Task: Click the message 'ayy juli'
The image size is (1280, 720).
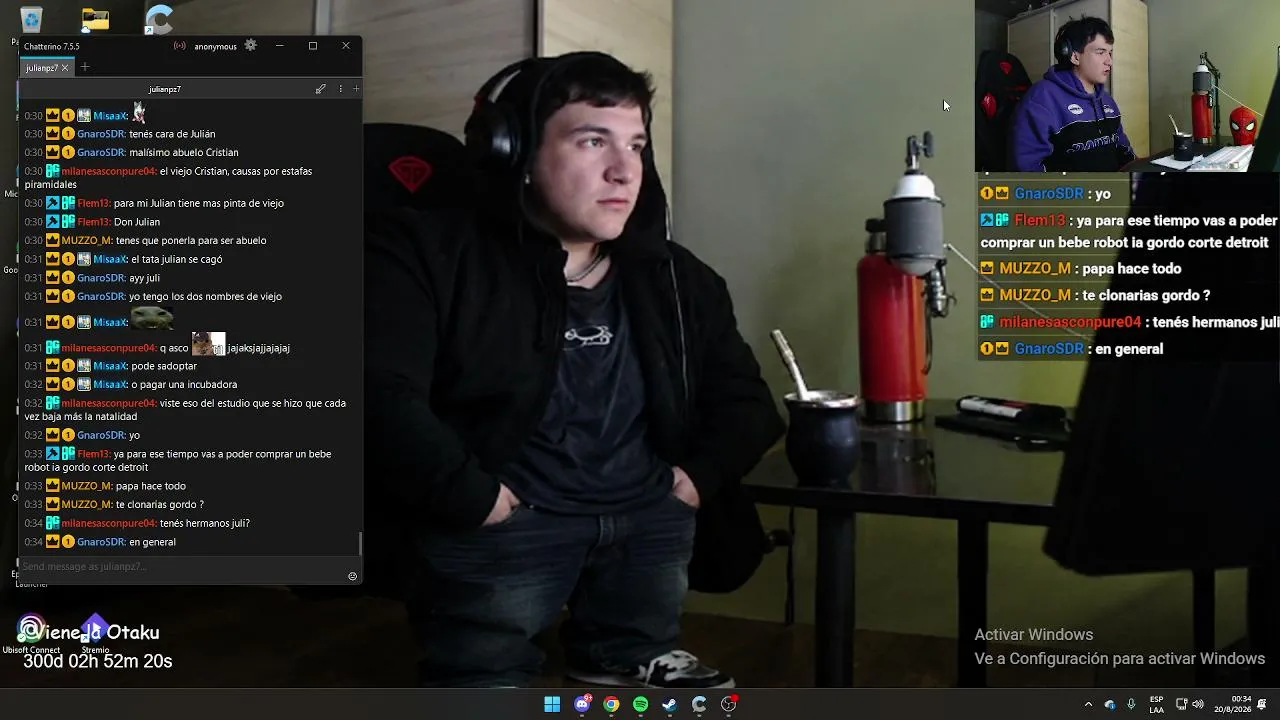Action: click(144, 278)
